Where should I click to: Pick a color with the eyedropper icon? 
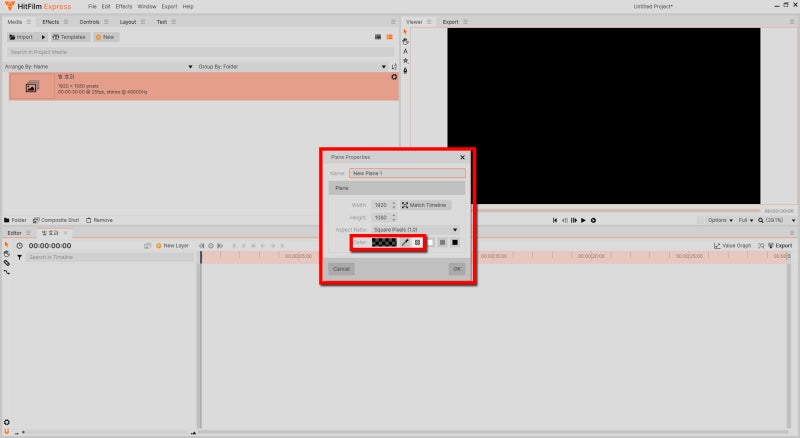click(405, 242)
